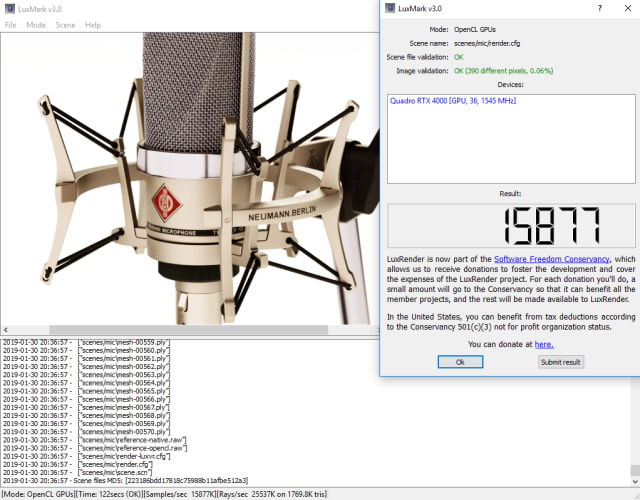Select log line mesh-00565.ply

(x=87, y=391)
